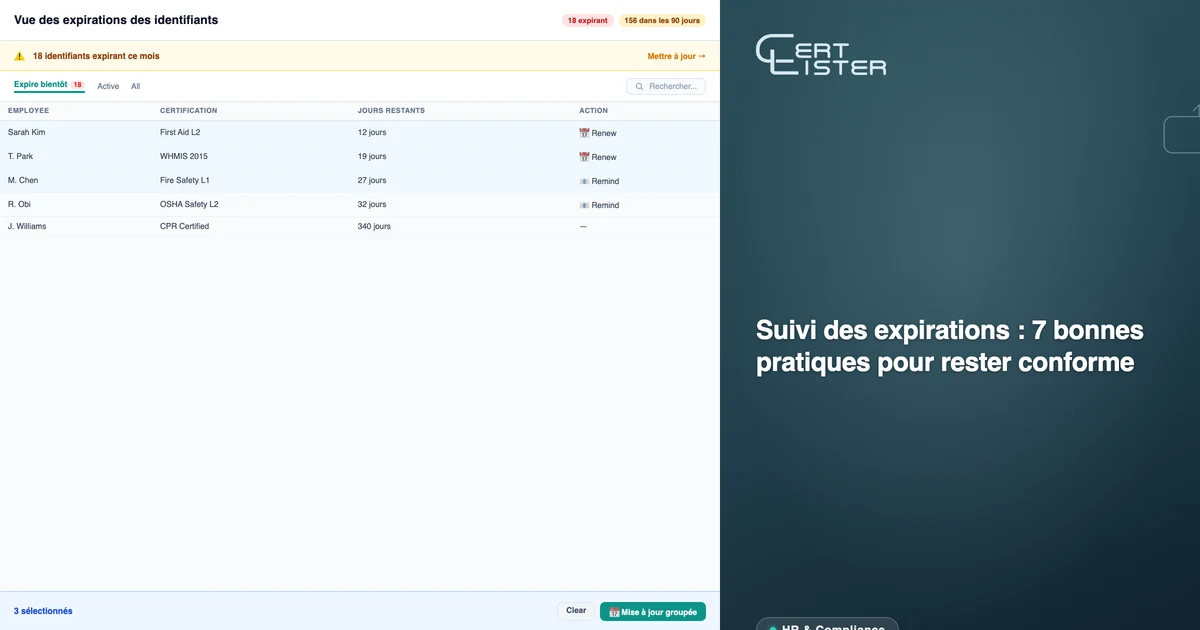Sort by the EMPLOYEE column header
The width and height of the screenshot is (1200, 630).
[x=28, y=110]
